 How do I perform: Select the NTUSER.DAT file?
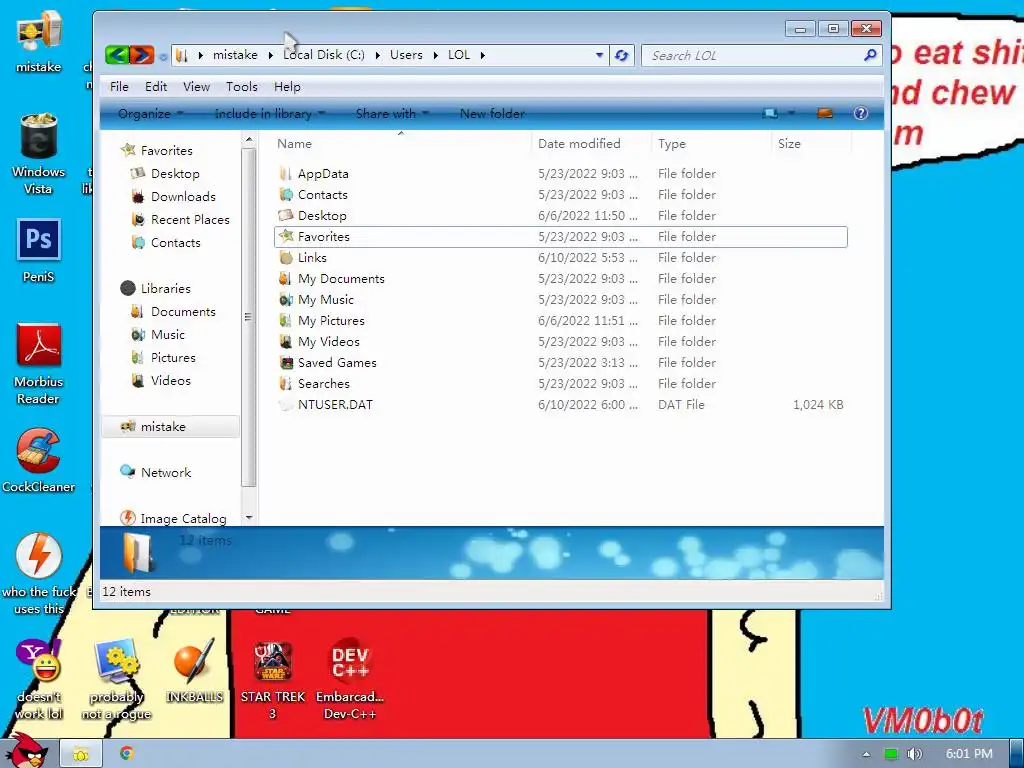tap(562, 405)
